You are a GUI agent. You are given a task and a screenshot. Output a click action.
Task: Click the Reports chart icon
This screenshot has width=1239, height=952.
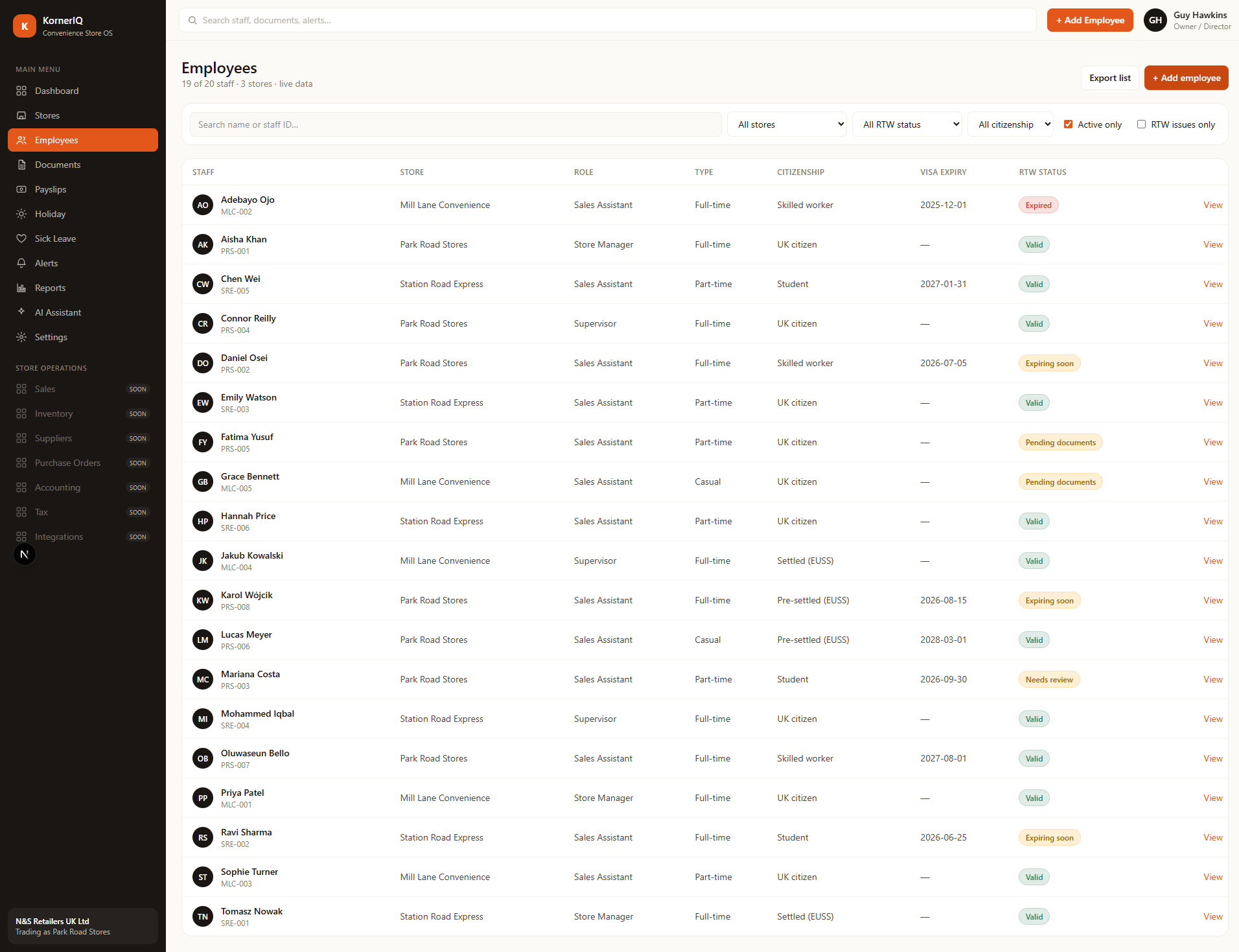(x=21, y=288)
